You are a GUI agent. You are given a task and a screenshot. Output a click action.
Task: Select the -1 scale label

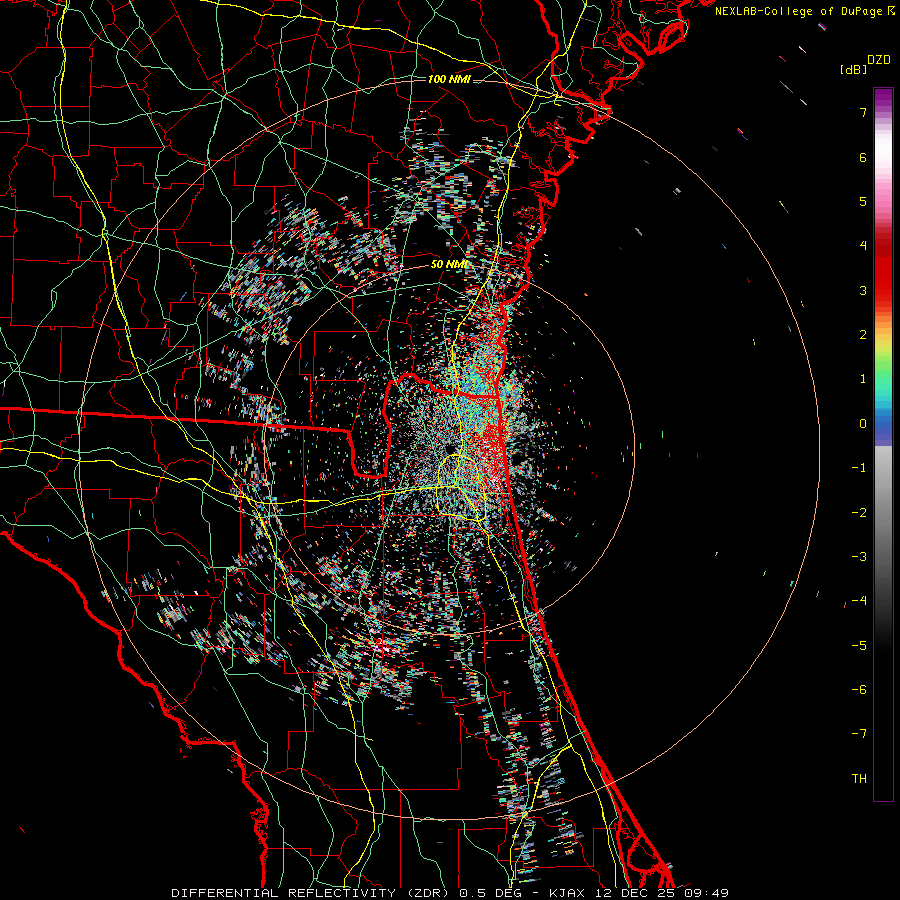coord(859,468)
